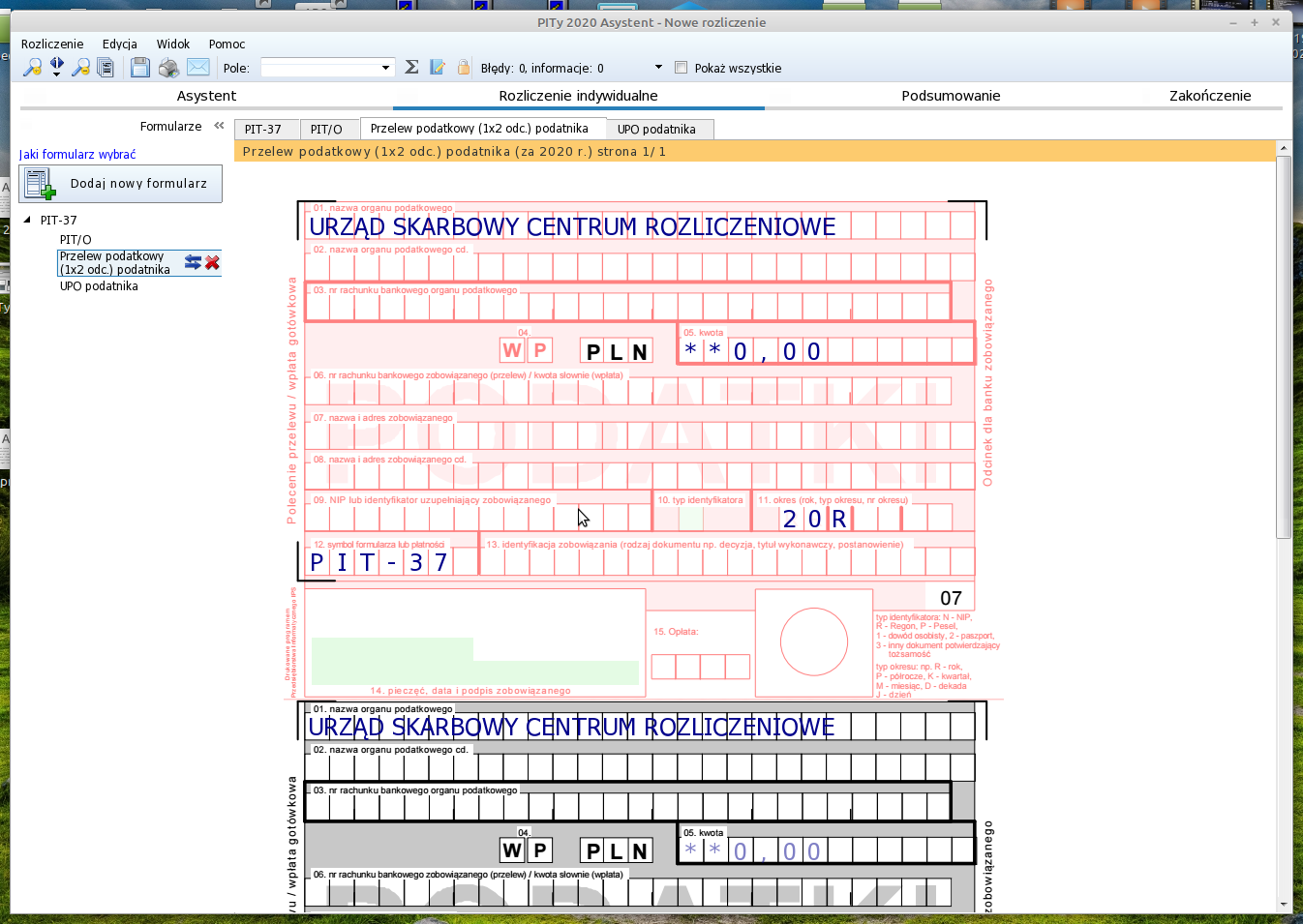
Task: Click the padlock icon in toolbar
Action: (x=464, y=67)
